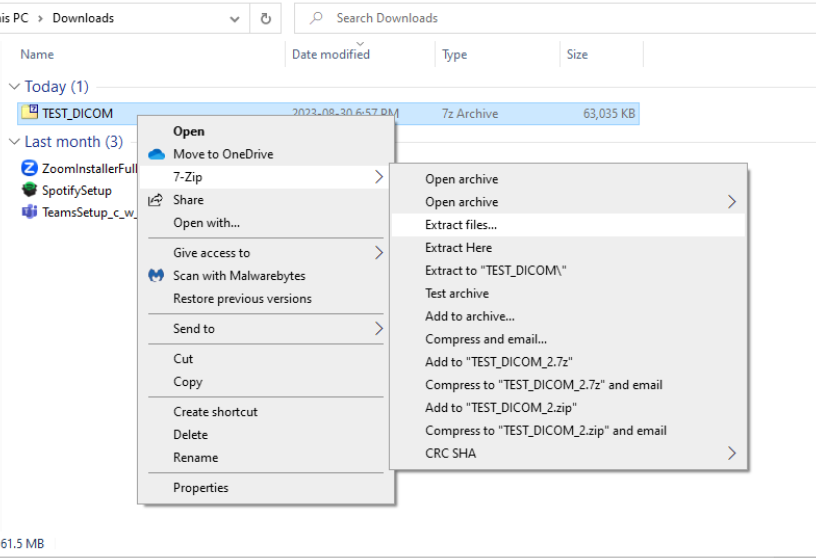Click the TEST_DICOM 7z archive icon
Screen dimensions: 816x558
pyautogui.click(x=31, y=113)
